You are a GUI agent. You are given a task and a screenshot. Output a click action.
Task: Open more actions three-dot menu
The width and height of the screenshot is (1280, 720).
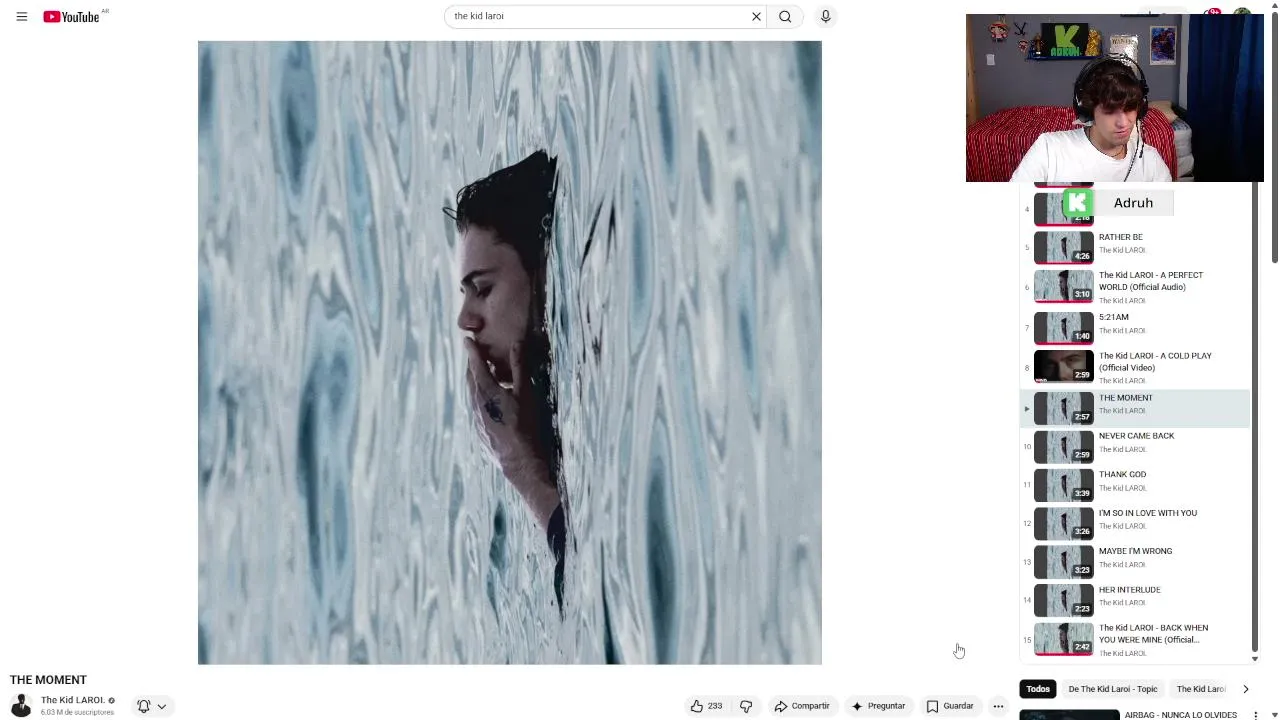point(998,706)
